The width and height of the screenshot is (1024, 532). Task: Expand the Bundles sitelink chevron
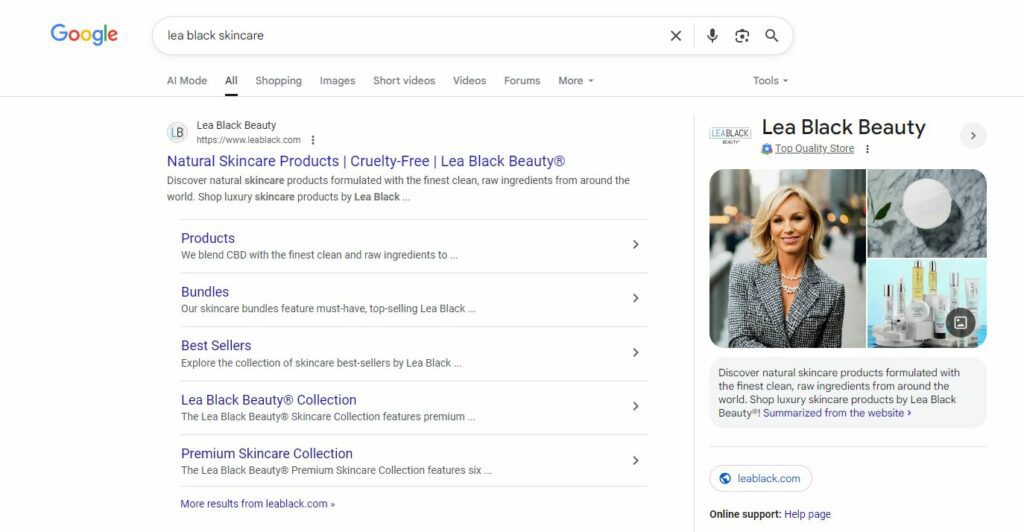pos(635,298)
